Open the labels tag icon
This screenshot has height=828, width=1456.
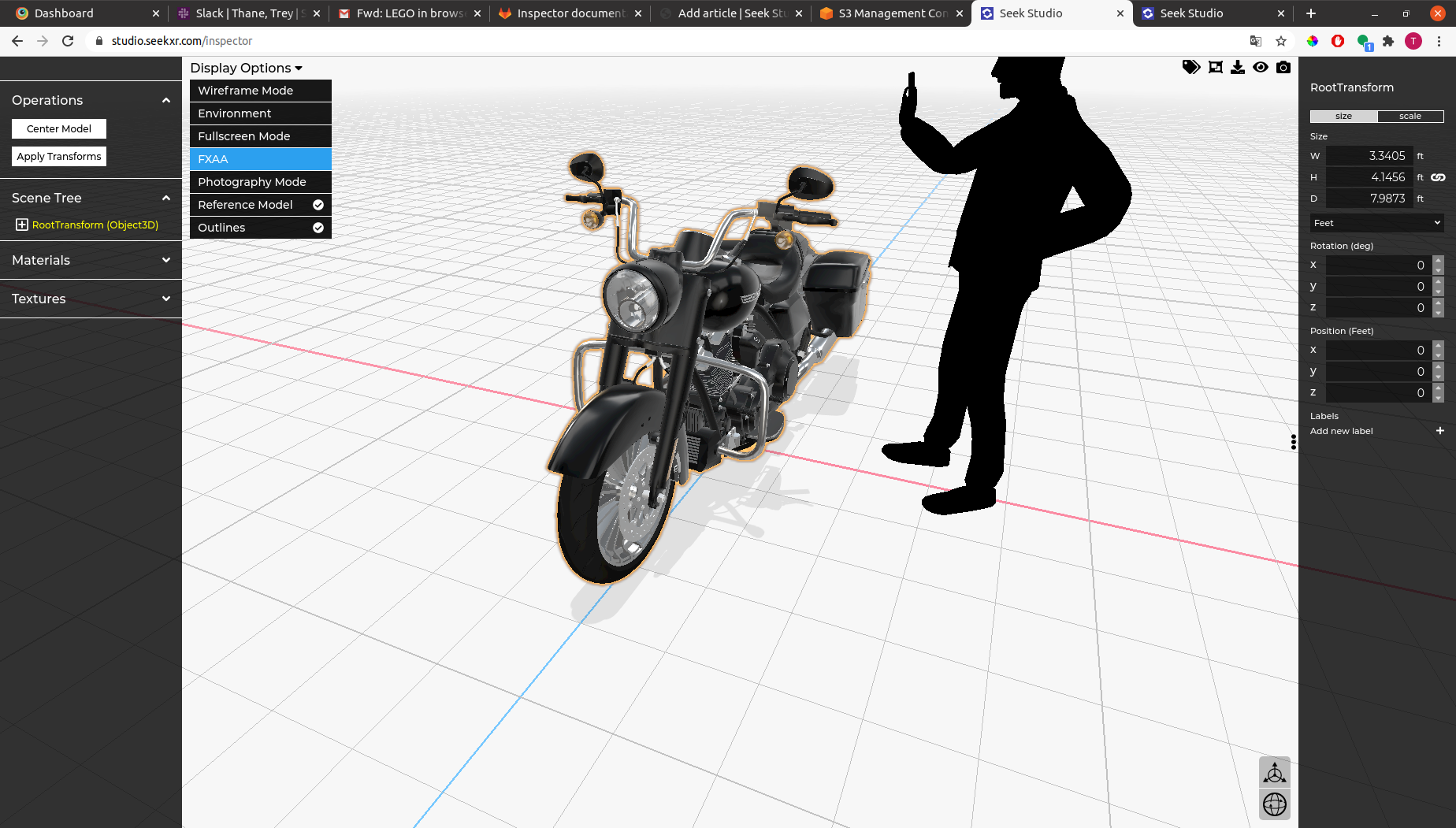click(x=1191, y=67)
